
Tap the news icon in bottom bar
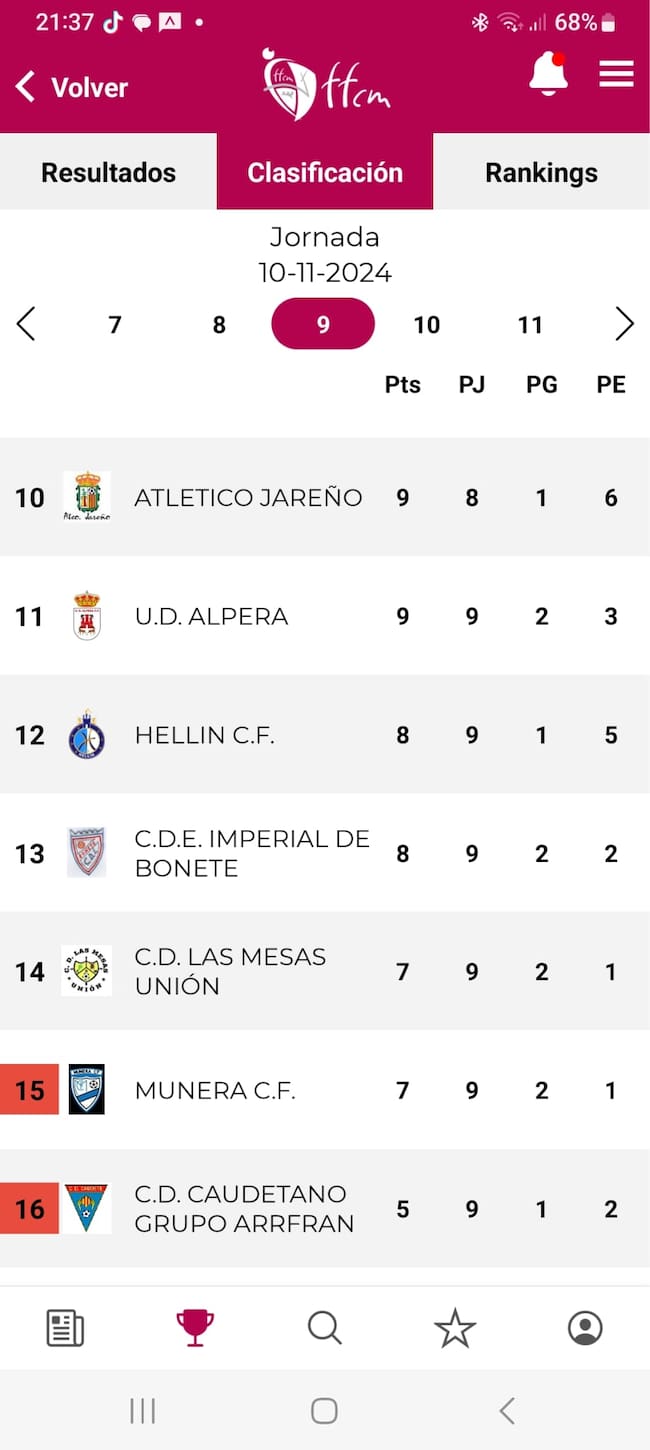click(x=65, y=1328)
